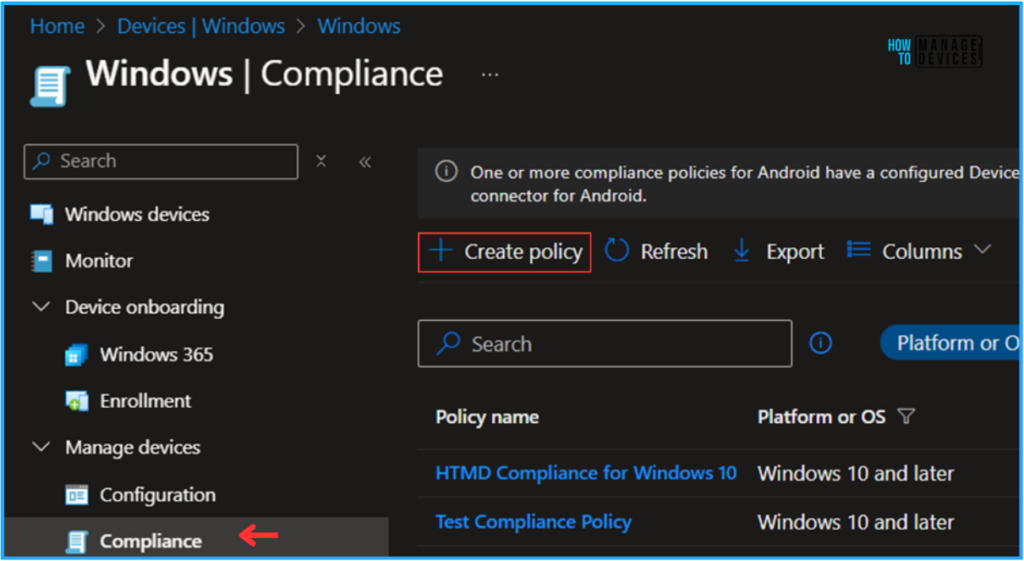1024x561 pixels.
Task: Open the Home breadcrumb link
Action: tap(57, 26)
